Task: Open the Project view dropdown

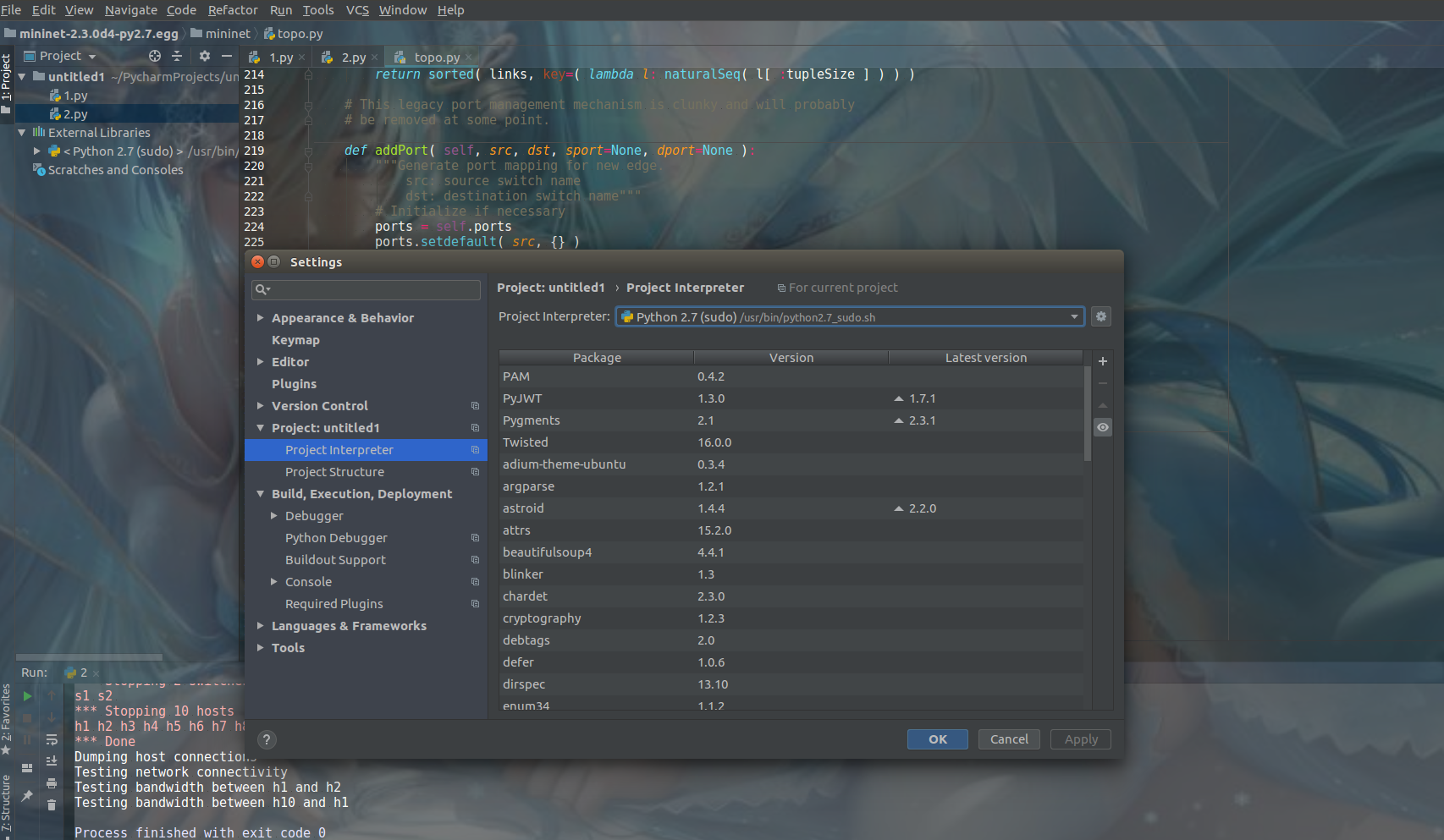Action: (60, 56)
